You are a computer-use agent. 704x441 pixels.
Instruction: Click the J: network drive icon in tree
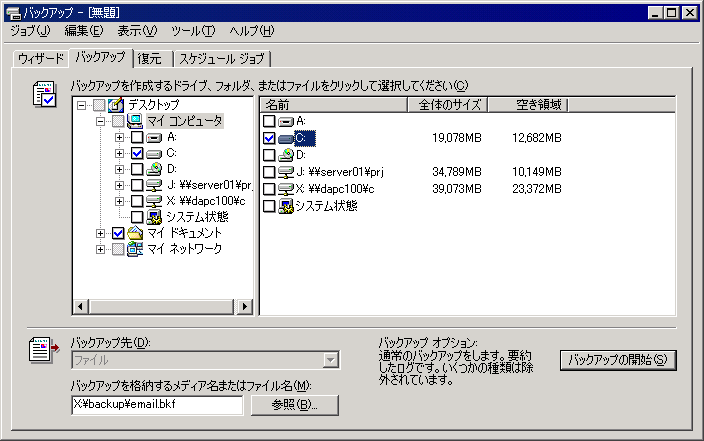pyautogui.click(x=154, y=185)
